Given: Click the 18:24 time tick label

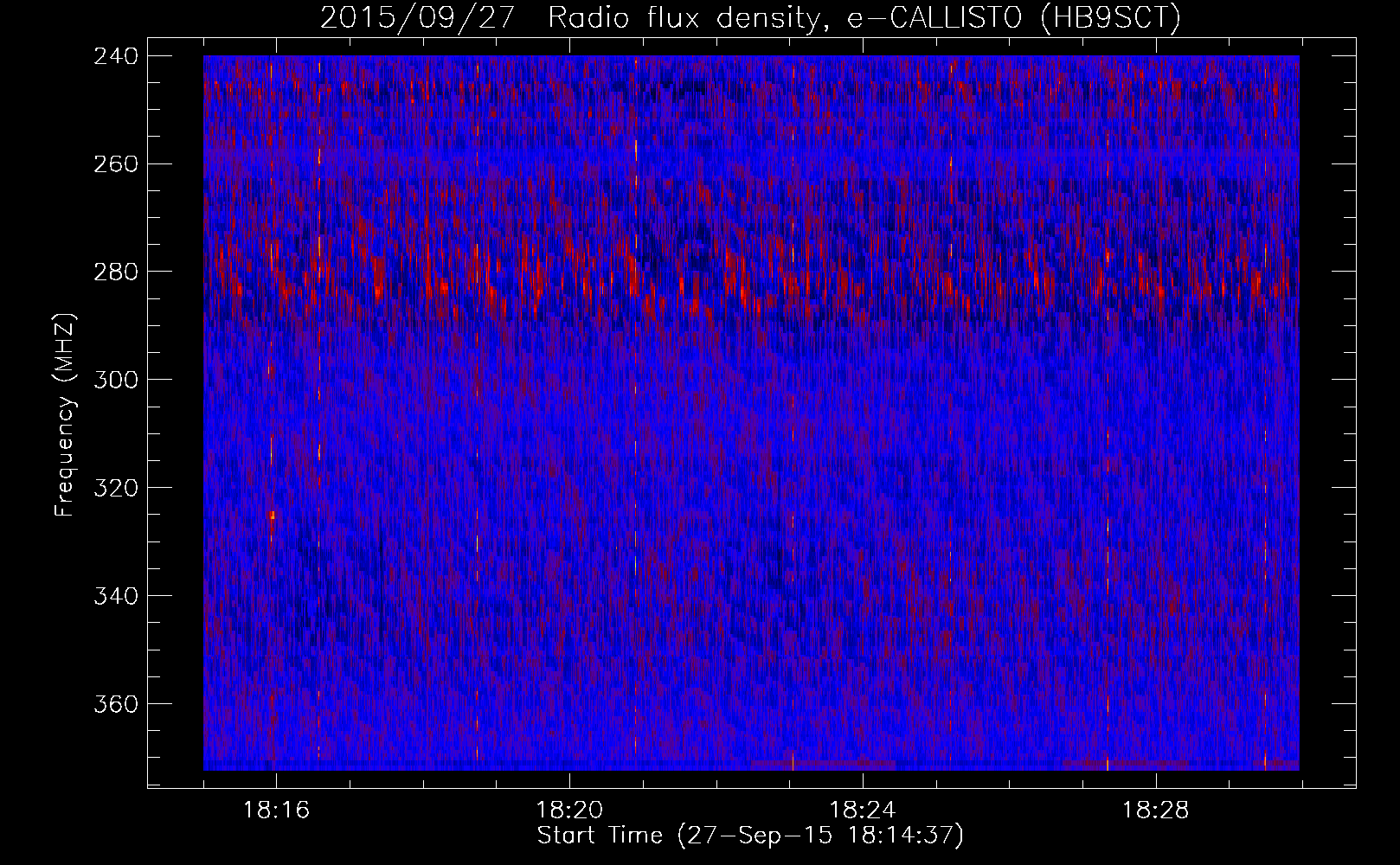Looking at the screenshot, I should 863,811.
